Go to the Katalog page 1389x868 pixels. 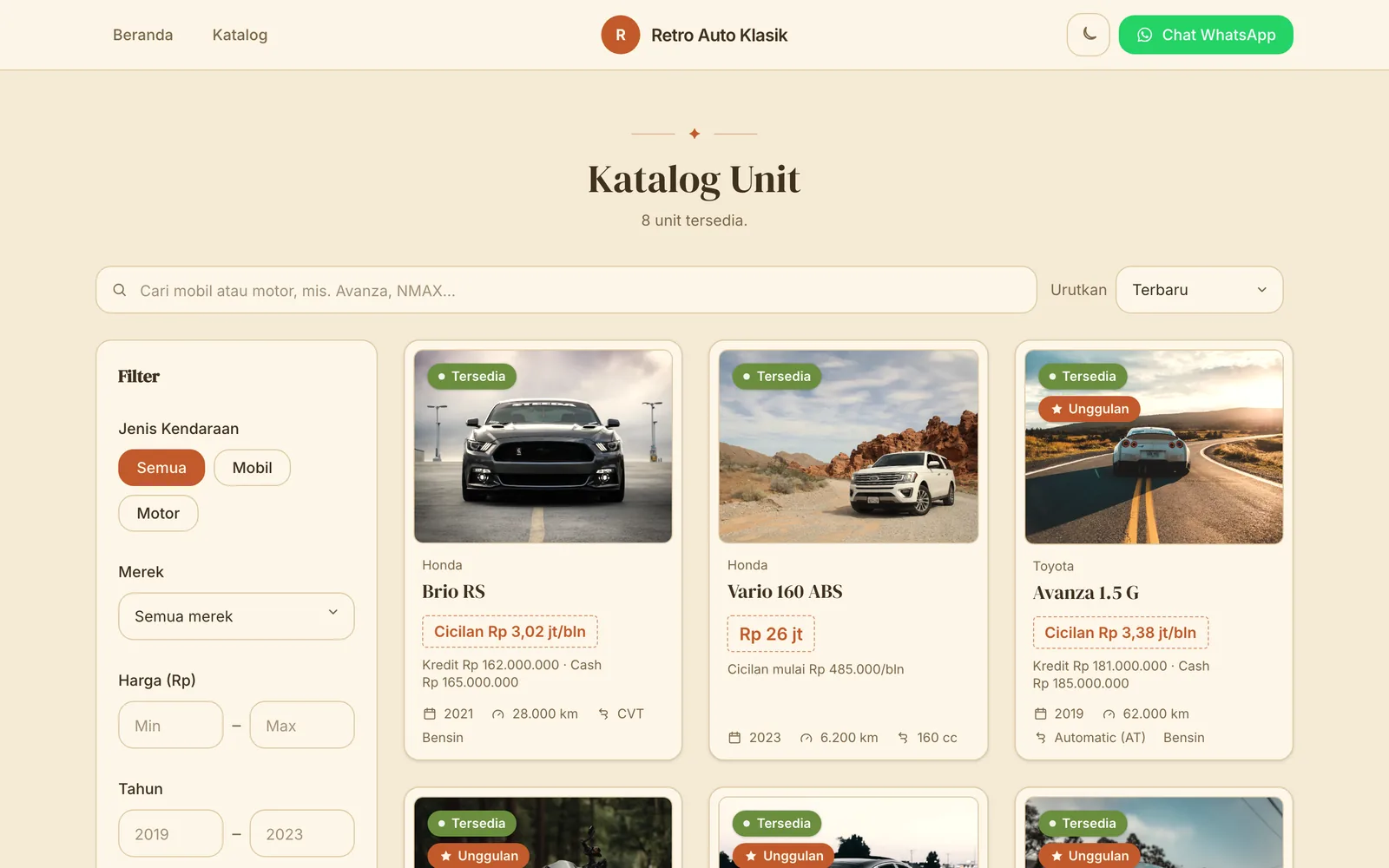[240, 35]
